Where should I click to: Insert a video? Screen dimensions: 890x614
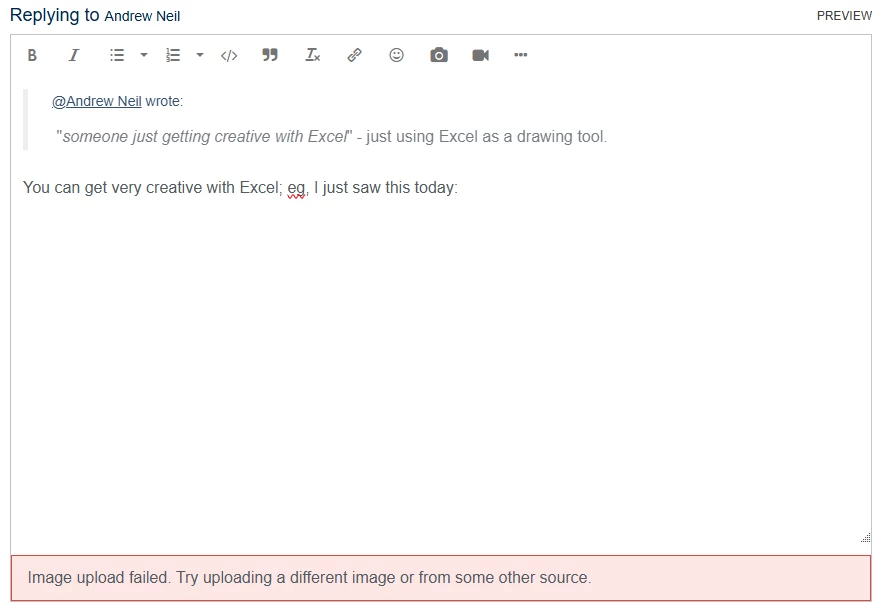(x=480, y=55)
